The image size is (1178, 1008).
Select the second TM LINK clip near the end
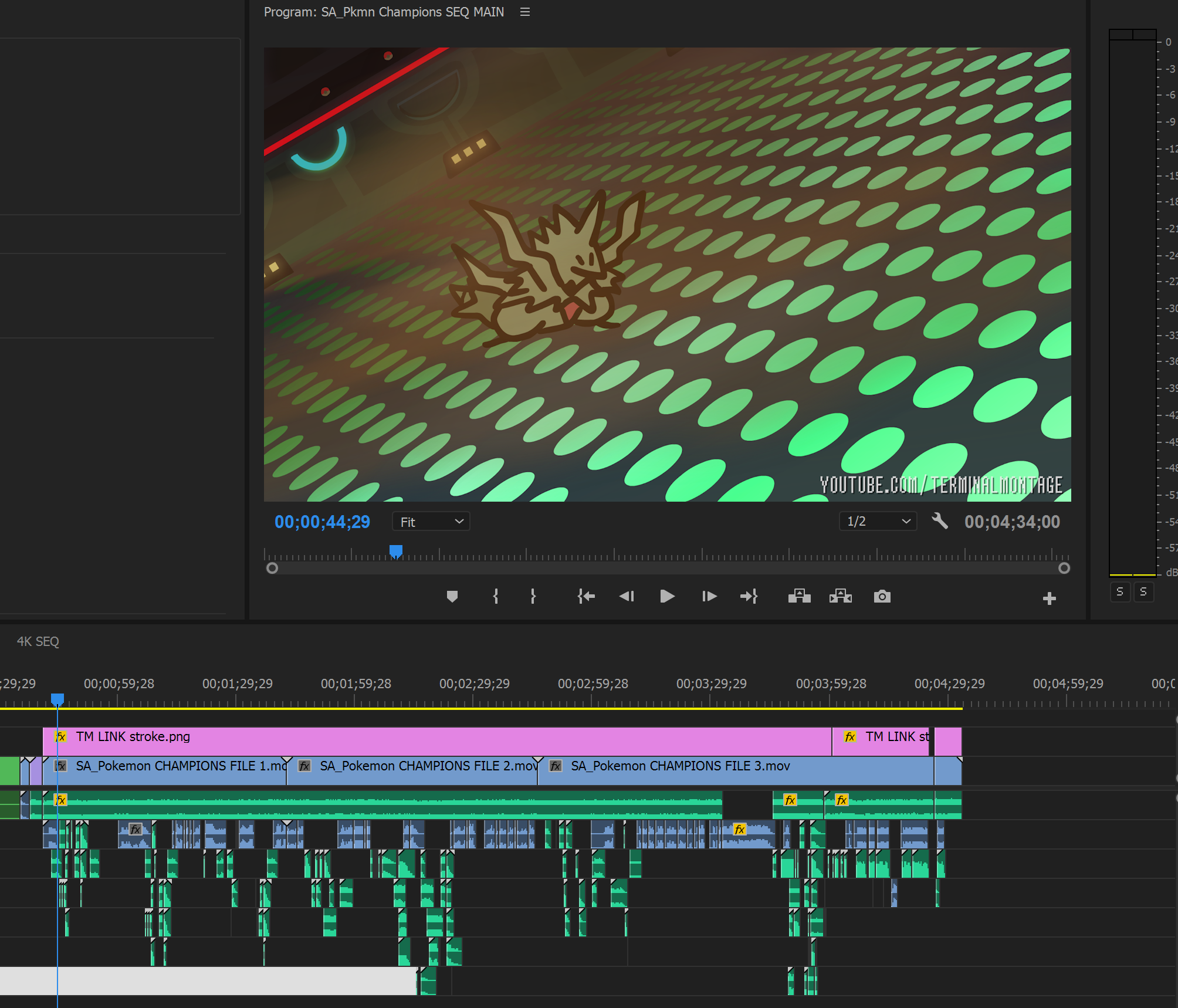click(882, 742)
